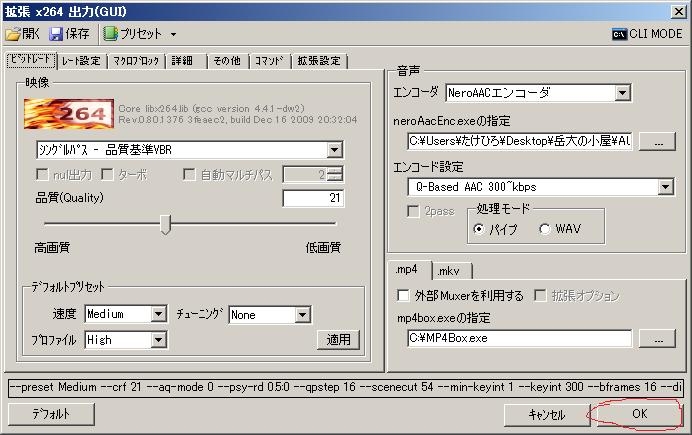Select the パイプ radio button
Viewport: 692px width, 435px height.
tap(479, 229)
